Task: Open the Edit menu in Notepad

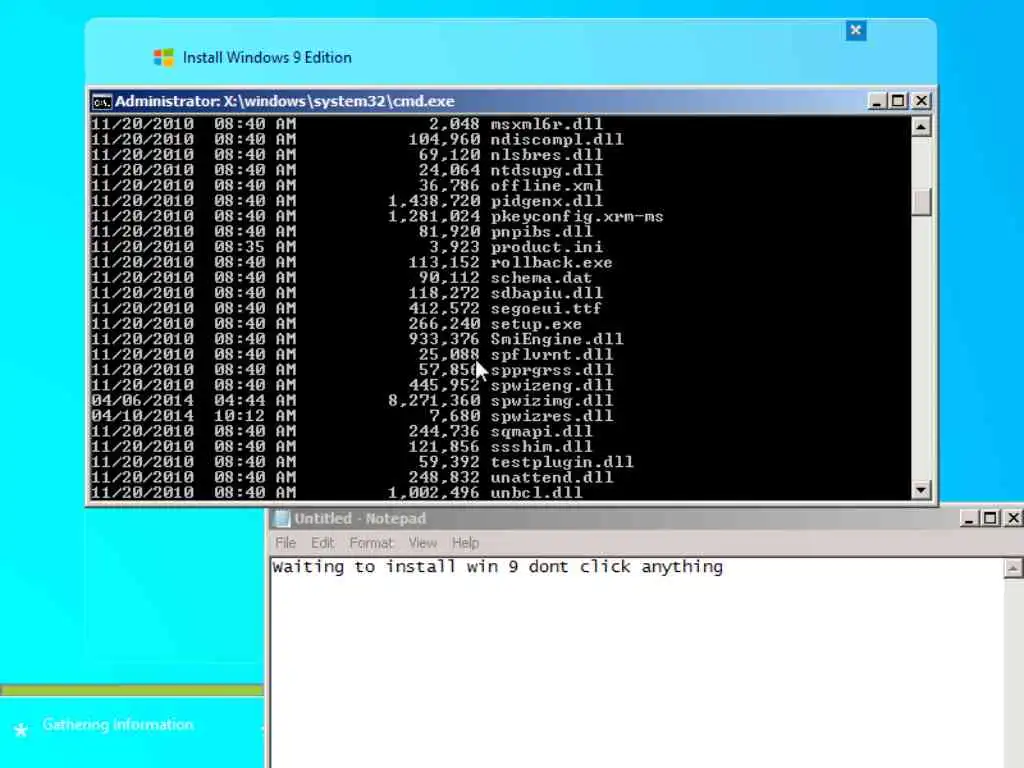Action: click(x=323, y=543)
